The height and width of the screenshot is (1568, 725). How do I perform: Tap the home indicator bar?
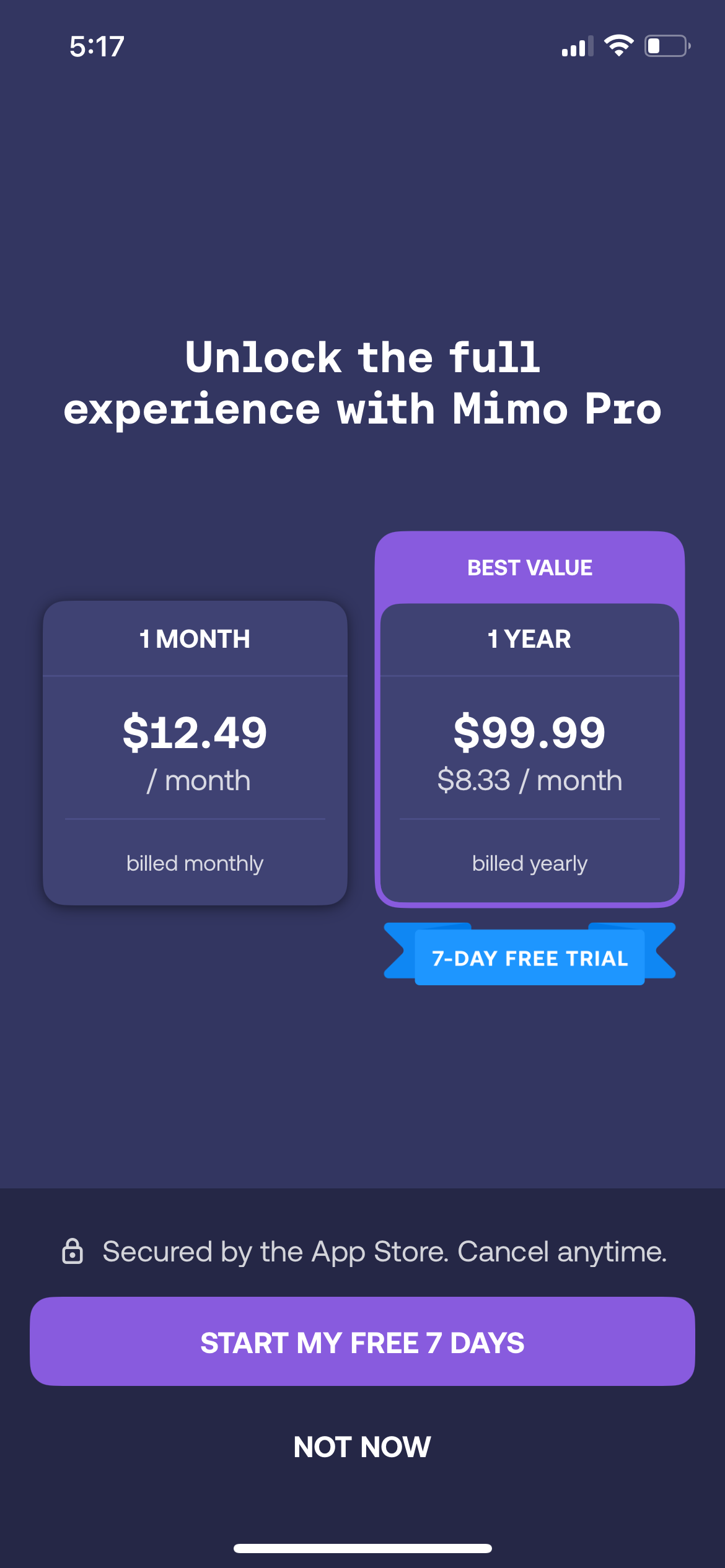[362, 1548]
